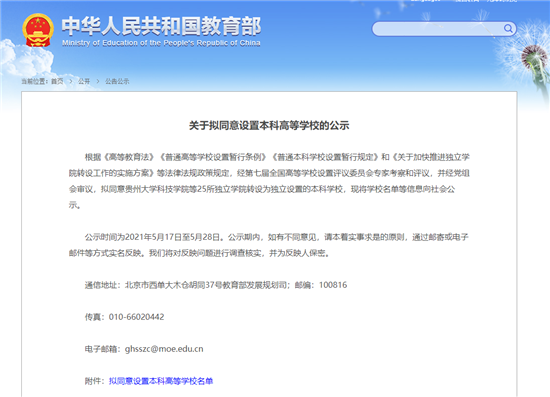This screenshot has height=397, width=550.
Task: Open the 公开 breadcrumb link
Action: click(x=84, y=81)
